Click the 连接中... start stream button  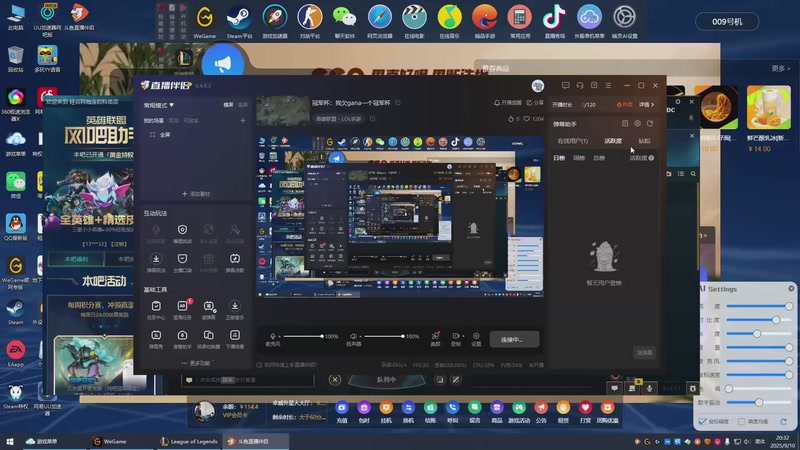[514, 339]
